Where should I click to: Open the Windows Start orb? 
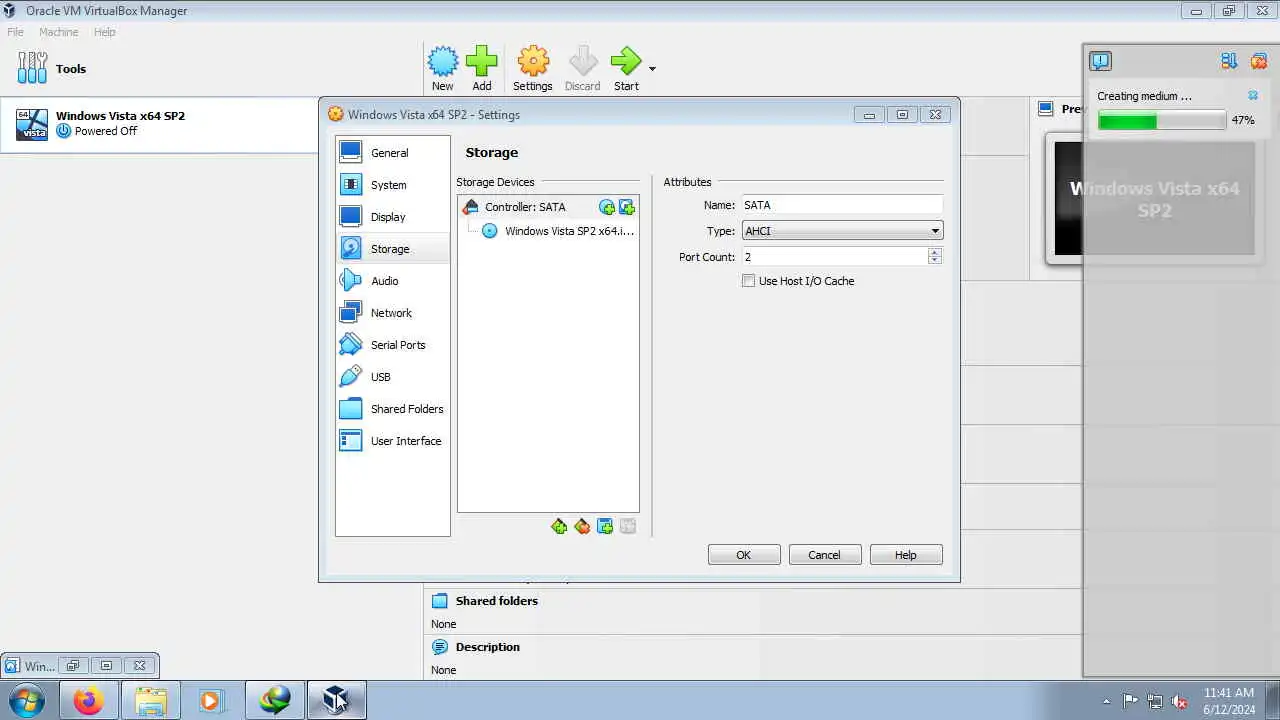coord(26,700)
